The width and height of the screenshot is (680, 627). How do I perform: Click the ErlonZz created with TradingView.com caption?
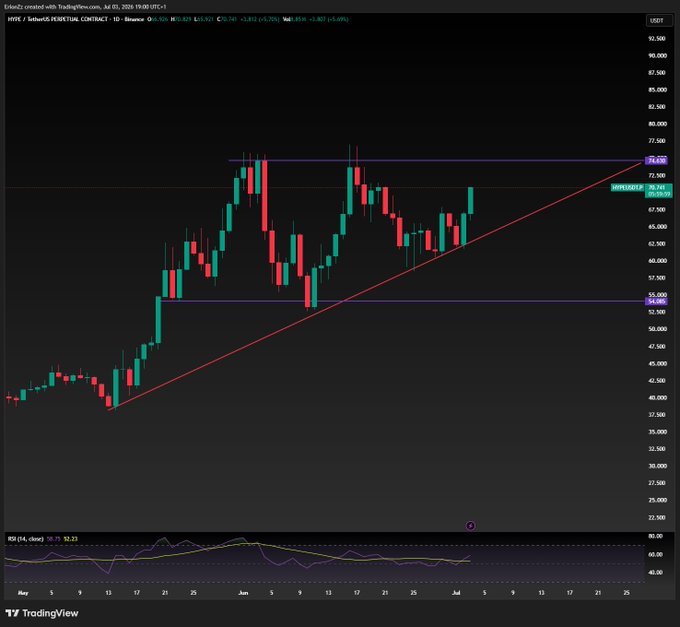[85, 7]
